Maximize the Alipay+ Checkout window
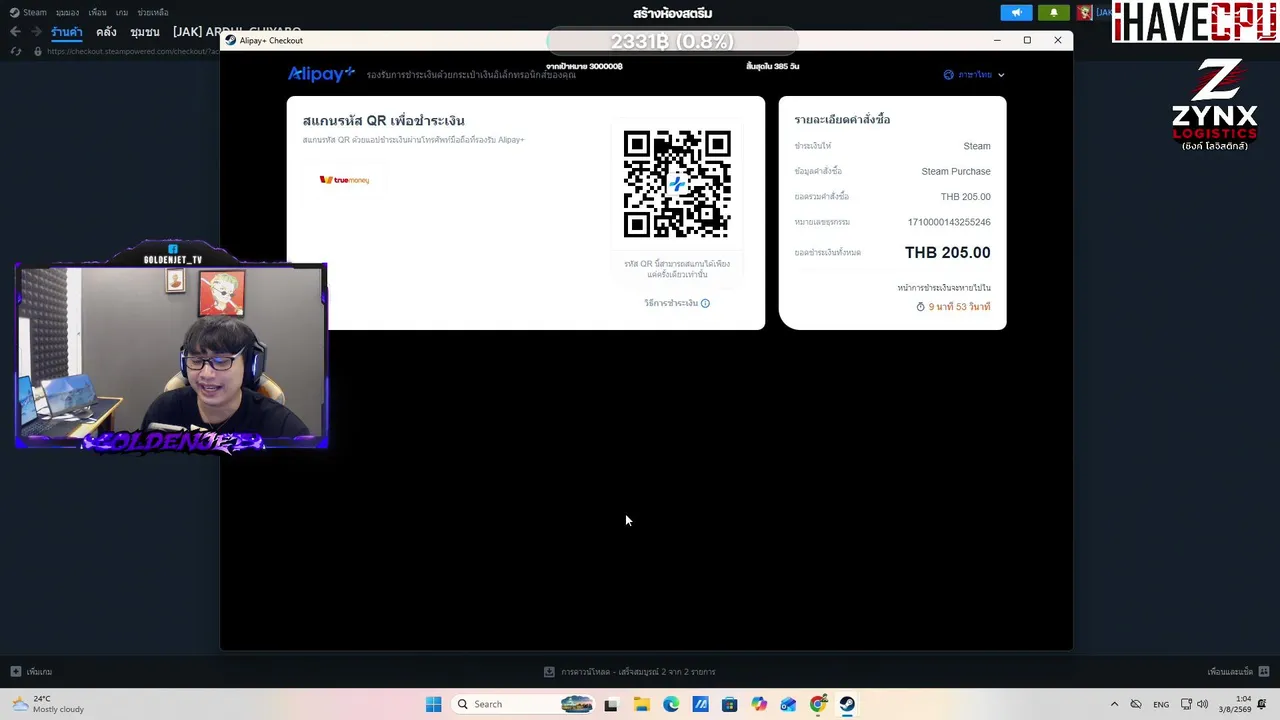This screenshot has height=720, width=1280. tap(1027, 40)
